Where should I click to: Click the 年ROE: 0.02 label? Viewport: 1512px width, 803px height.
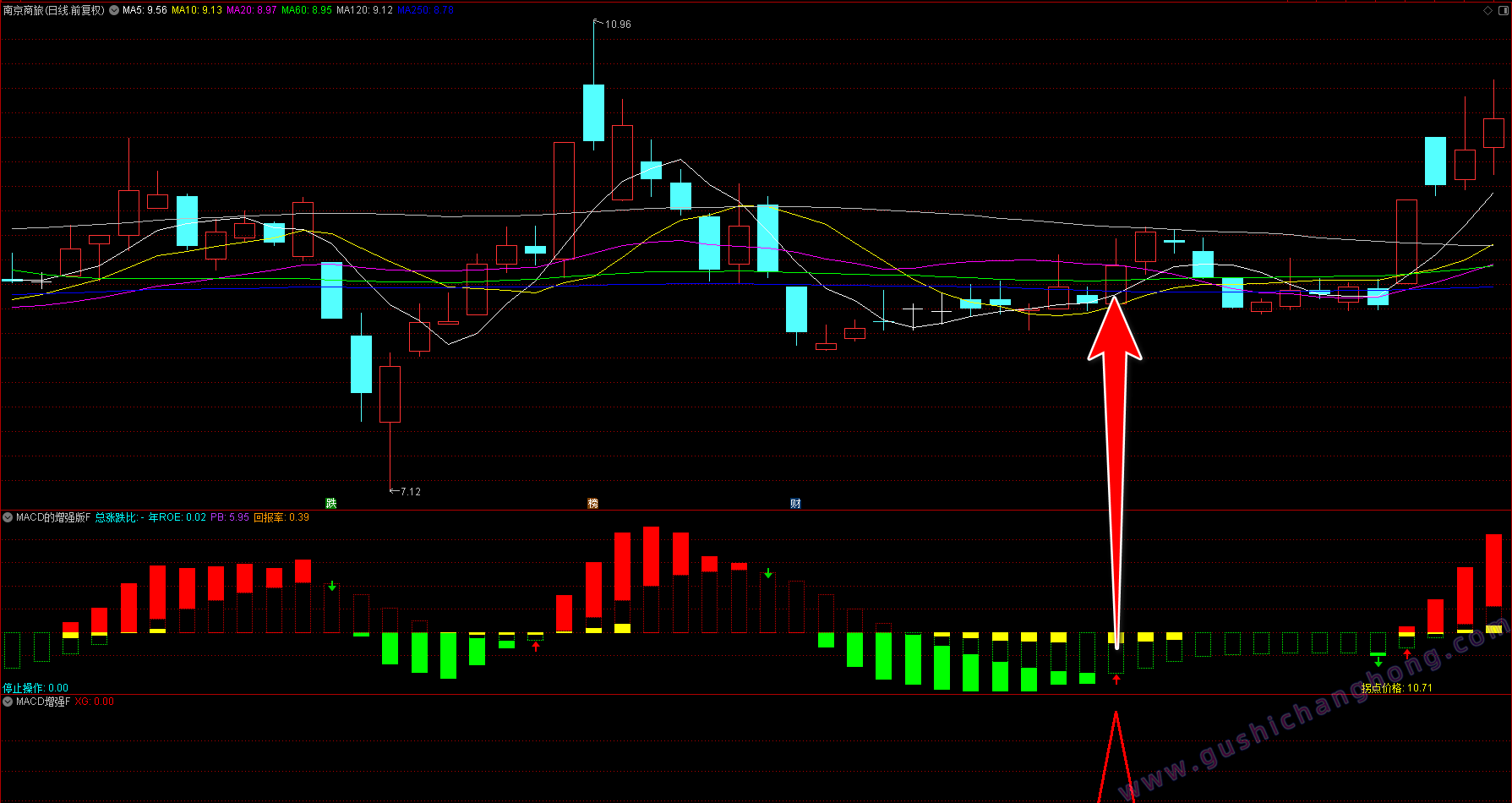[x=177, y=517]
